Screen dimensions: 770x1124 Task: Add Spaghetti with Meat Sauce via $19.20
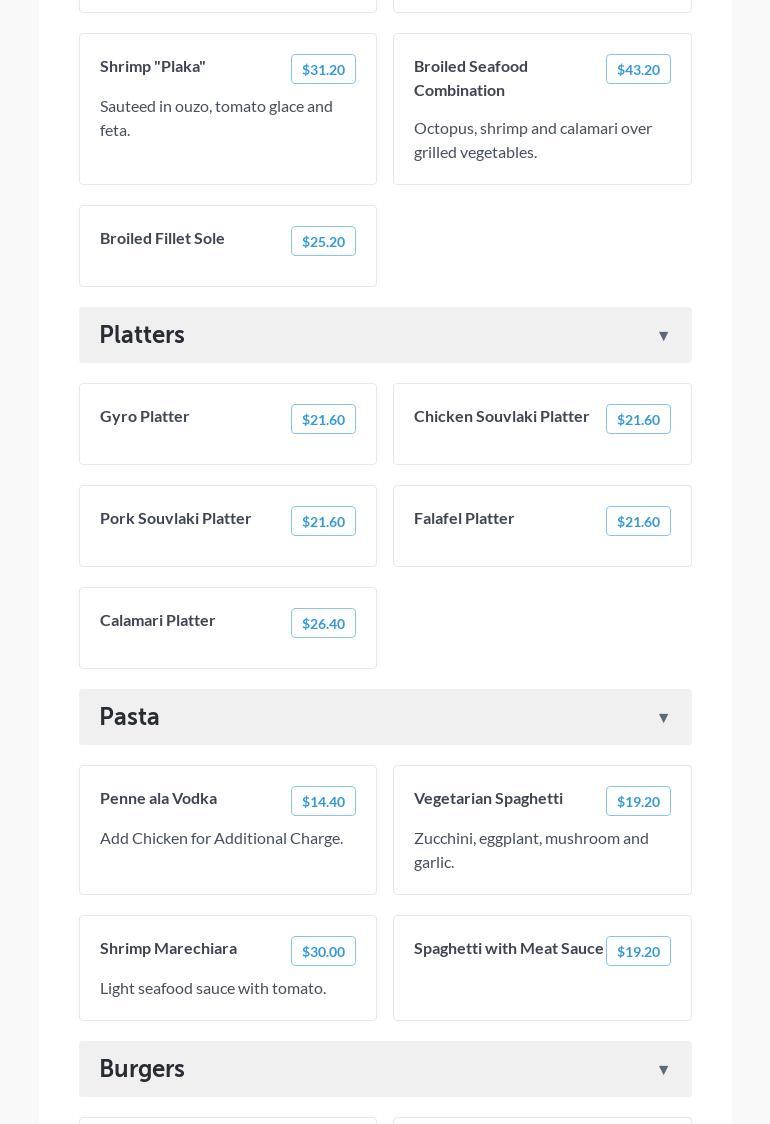coord(638,952)
